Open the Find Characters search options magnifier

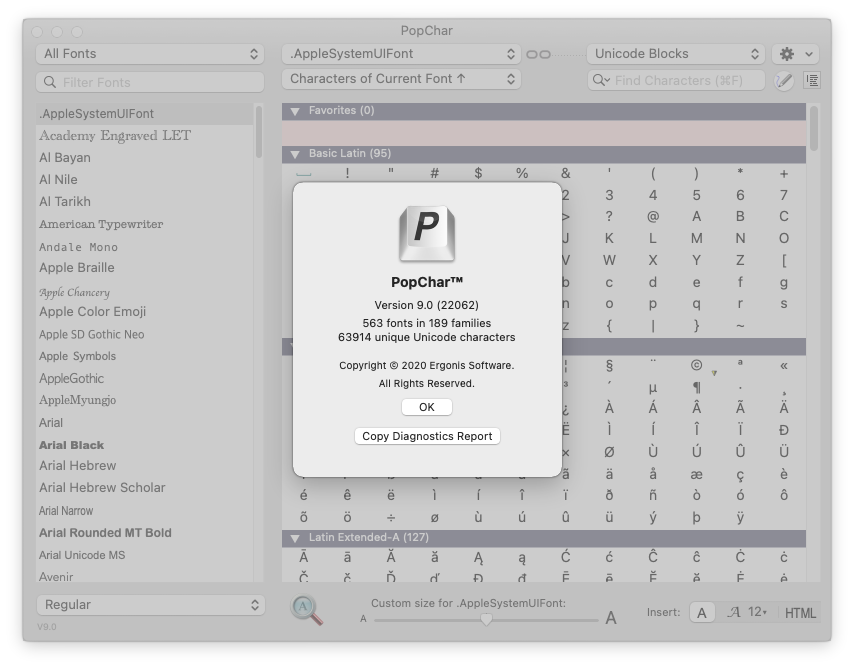click(x=601, y=81)
